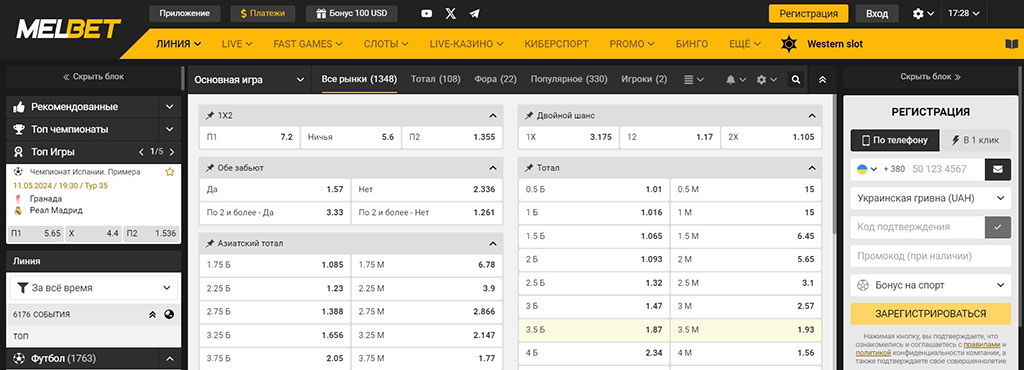
Task: Click the Регистрация button
Action: (808, 14)
